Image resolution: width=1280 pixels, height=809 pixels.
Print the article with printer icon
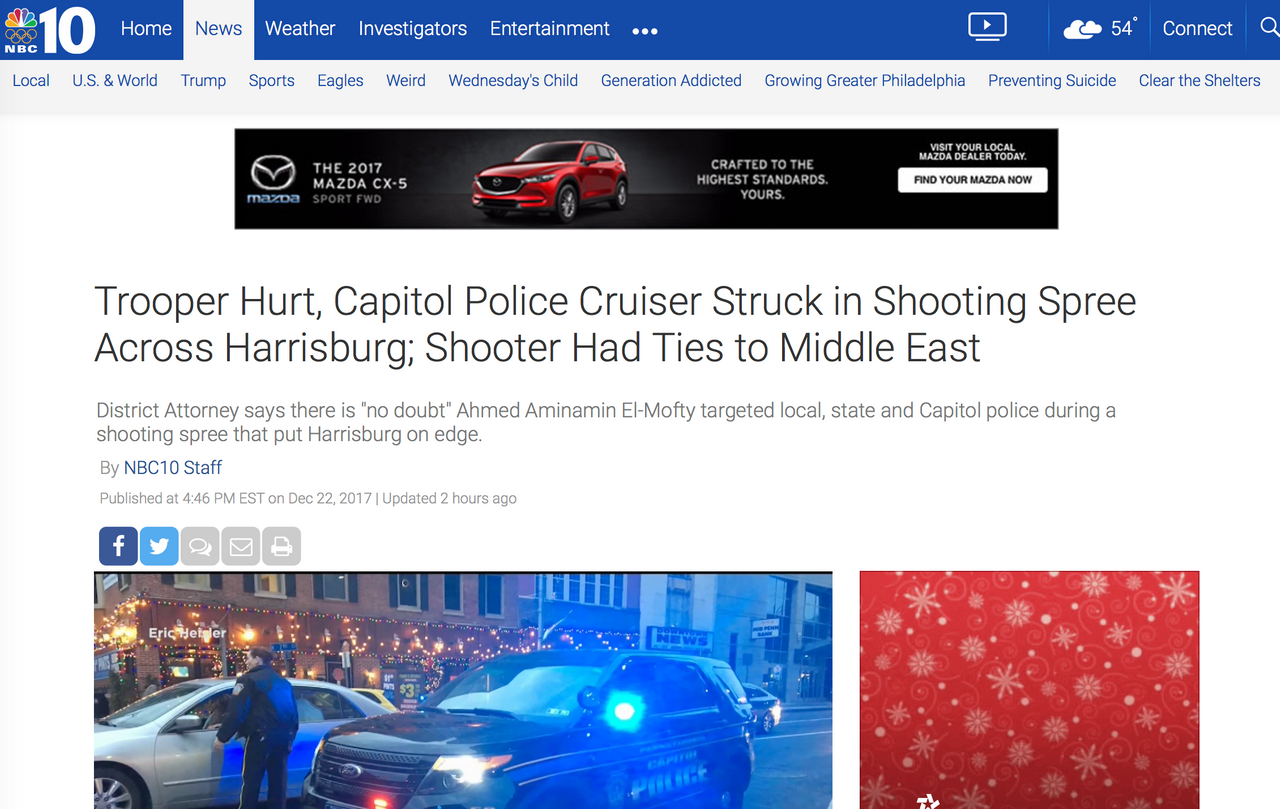(x=281, y=546)
